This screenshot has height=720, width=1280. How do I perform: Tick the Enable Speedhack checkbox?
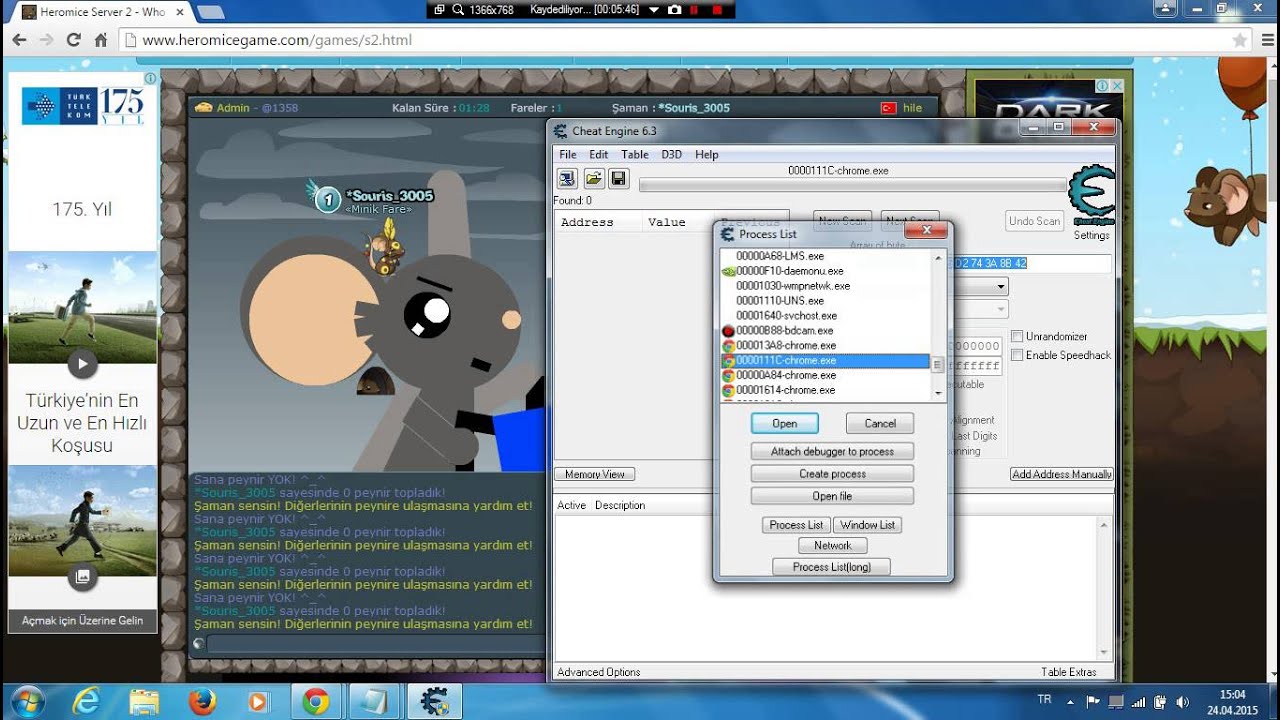[1017, 355]
